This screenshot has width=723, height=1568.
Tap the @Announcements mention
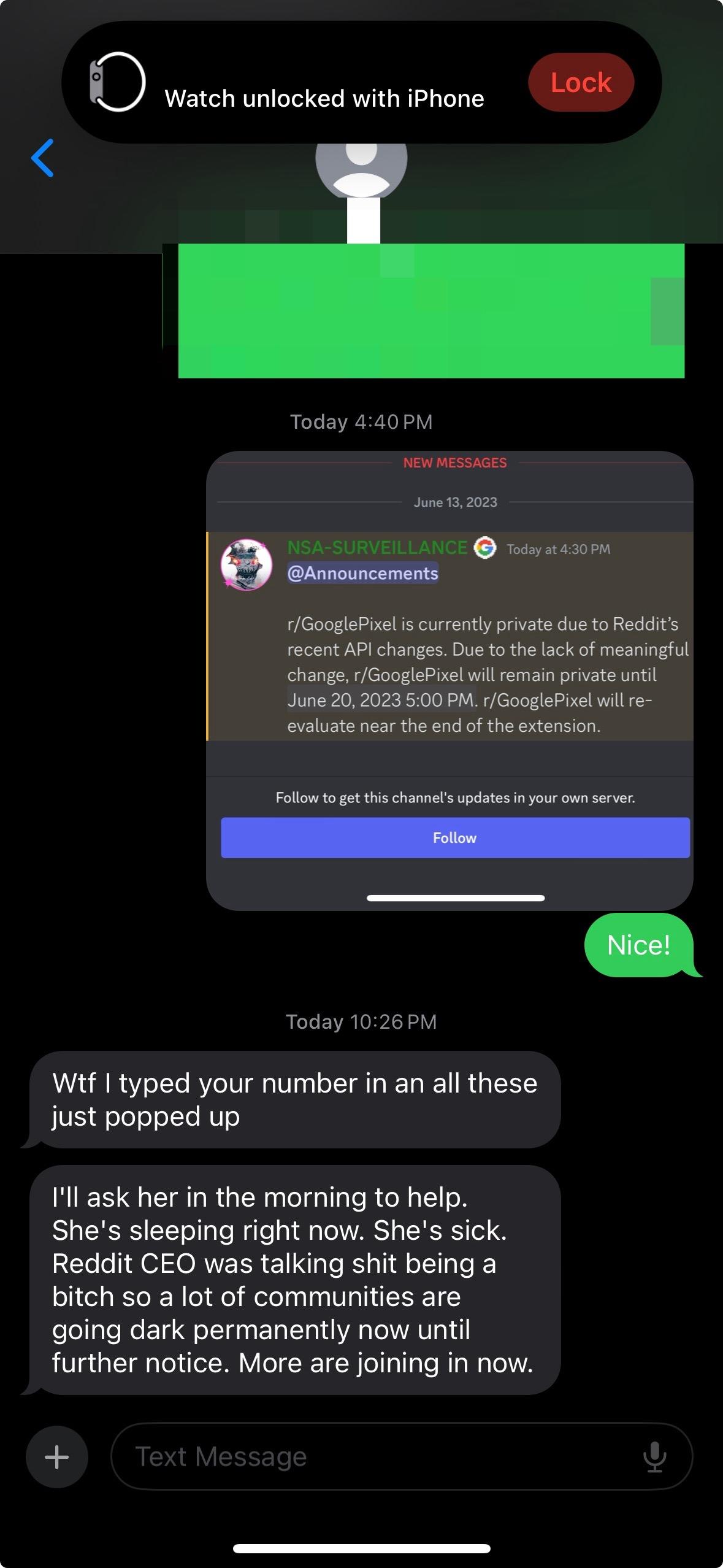pos(362,573)
